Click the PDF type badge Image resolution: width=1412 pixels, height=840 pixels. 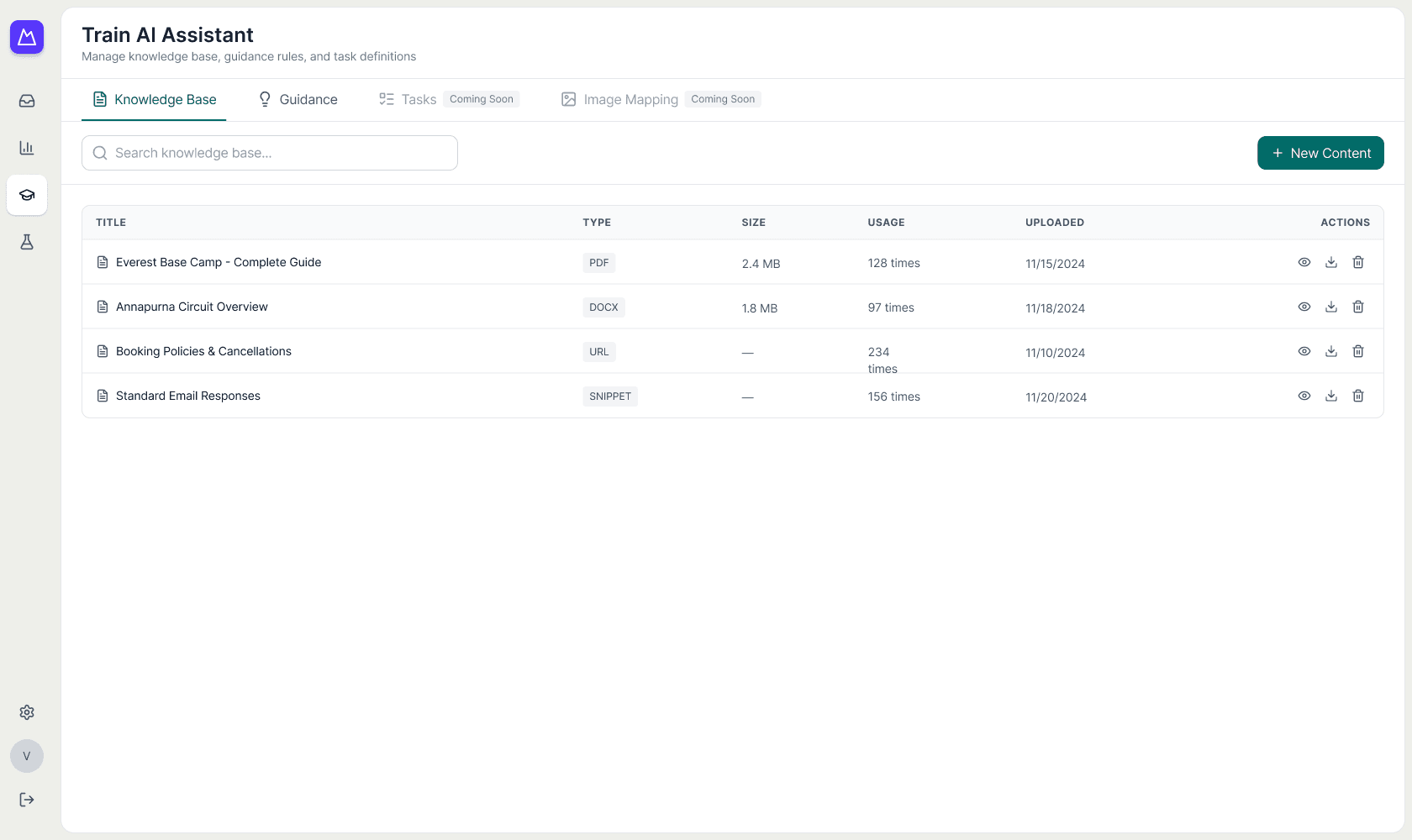pyautogui.click(x=598, y=263)
